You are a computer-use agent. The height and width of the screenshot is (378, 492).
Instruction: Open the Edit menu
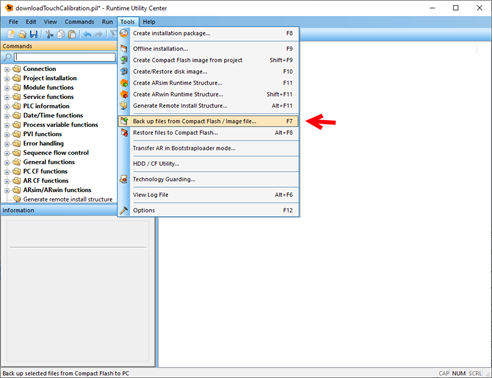pos(31,22)
